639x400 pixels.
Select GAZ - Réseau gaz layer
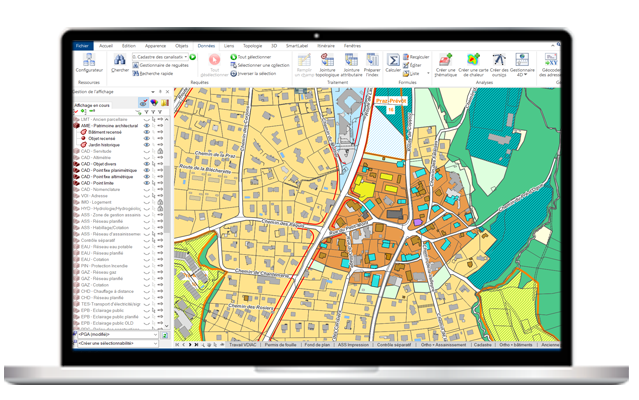98,272
